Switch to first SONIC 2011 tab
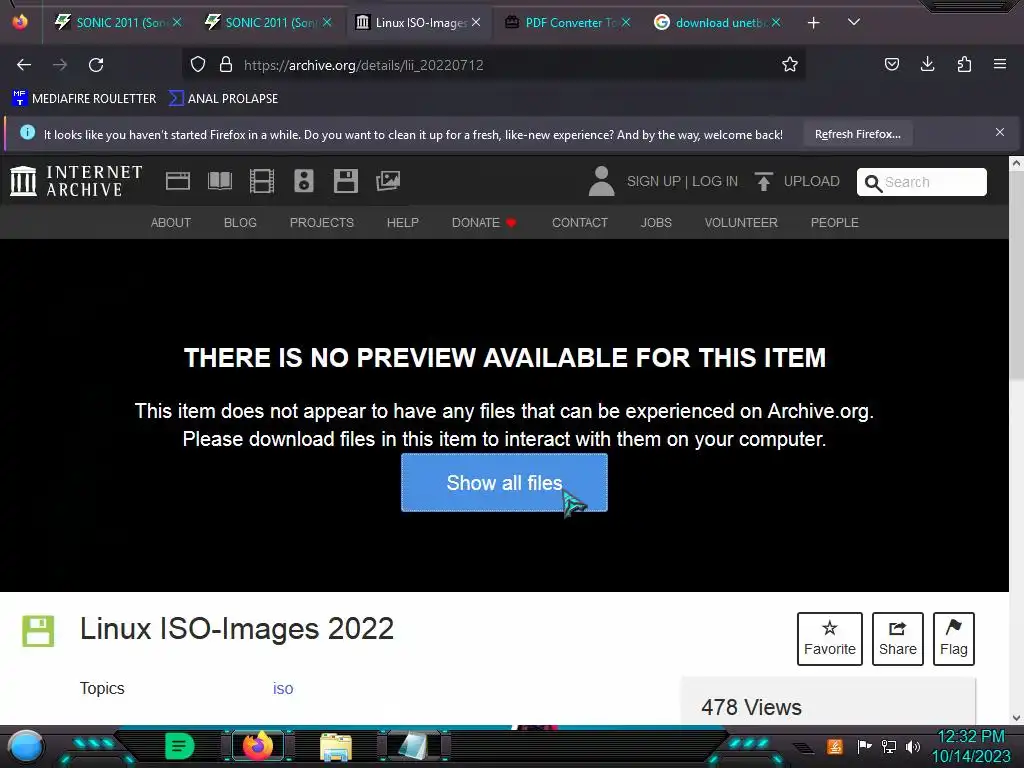 (118, 23)
